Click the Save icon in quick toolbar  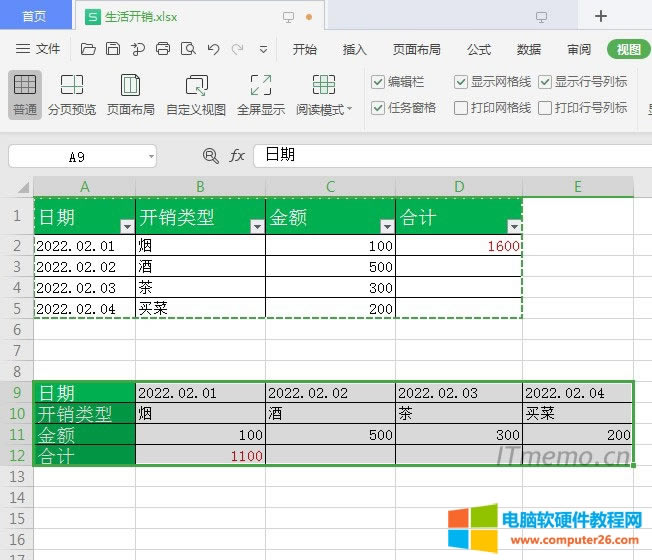pyautogui.click(x=113, y=49)
